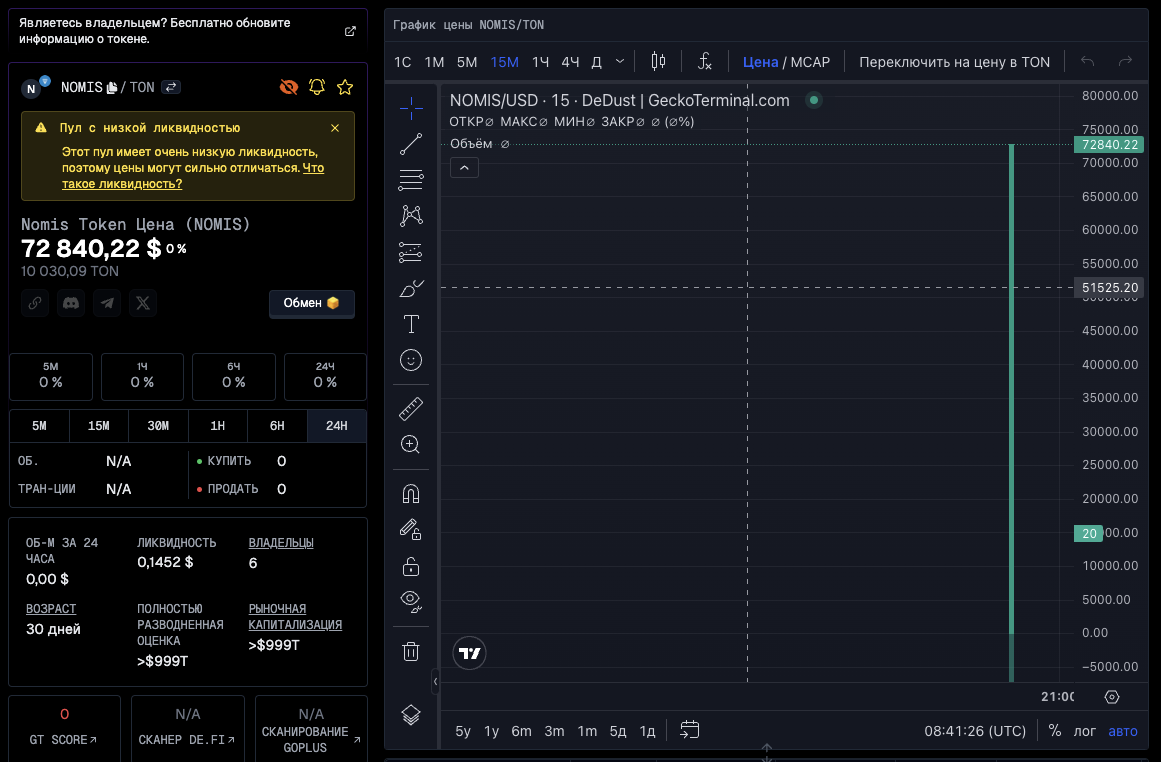This screenshot has height=762, width=1161.
Task: Collapse the volume indicator legend arrow
Action: (x=464, y=168)
